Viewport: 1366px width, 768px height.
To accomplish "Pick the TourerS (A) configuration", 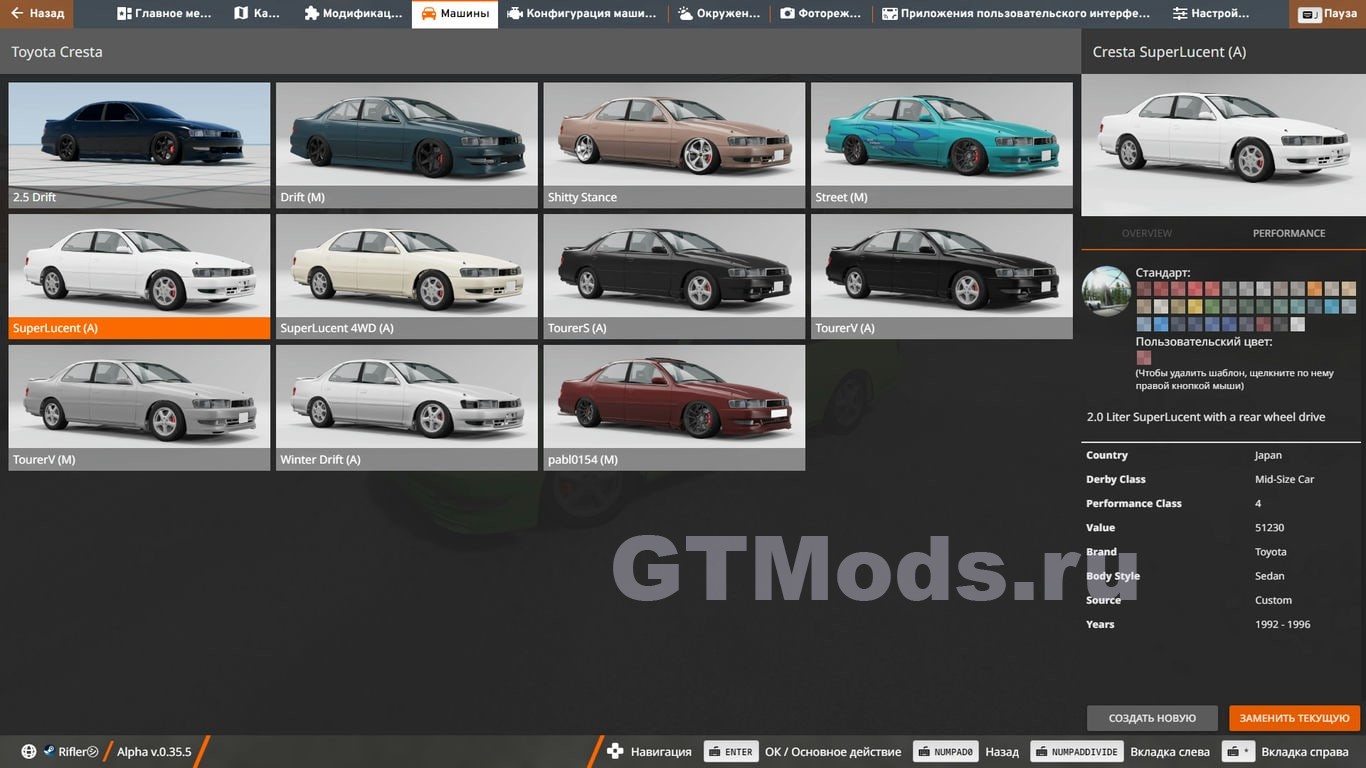I will click(674, 276).
